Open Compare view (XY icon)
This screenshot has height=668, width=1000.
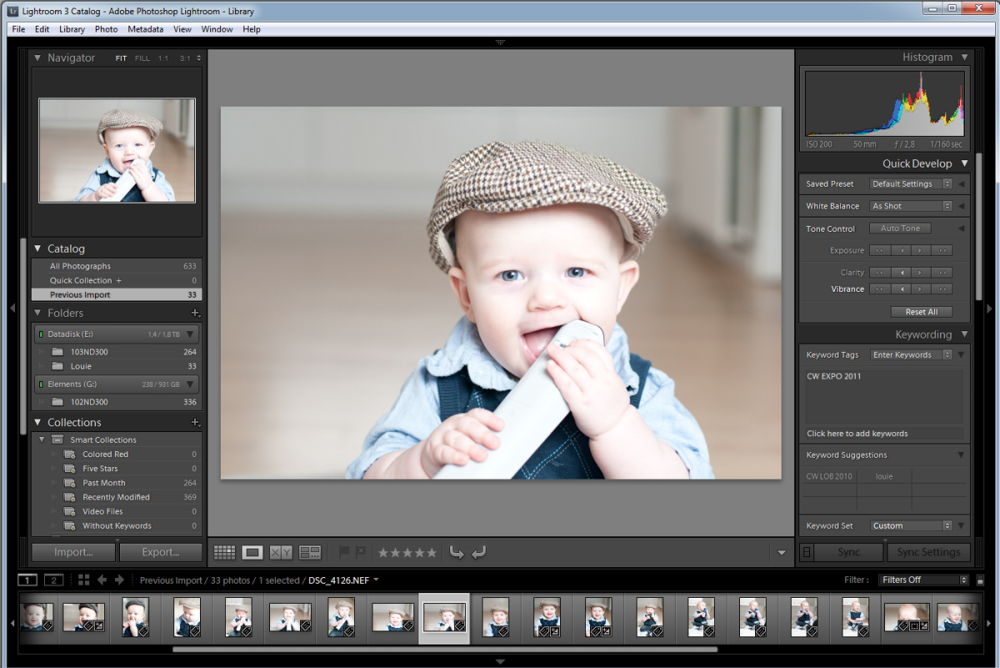click(x=281, y=552)
